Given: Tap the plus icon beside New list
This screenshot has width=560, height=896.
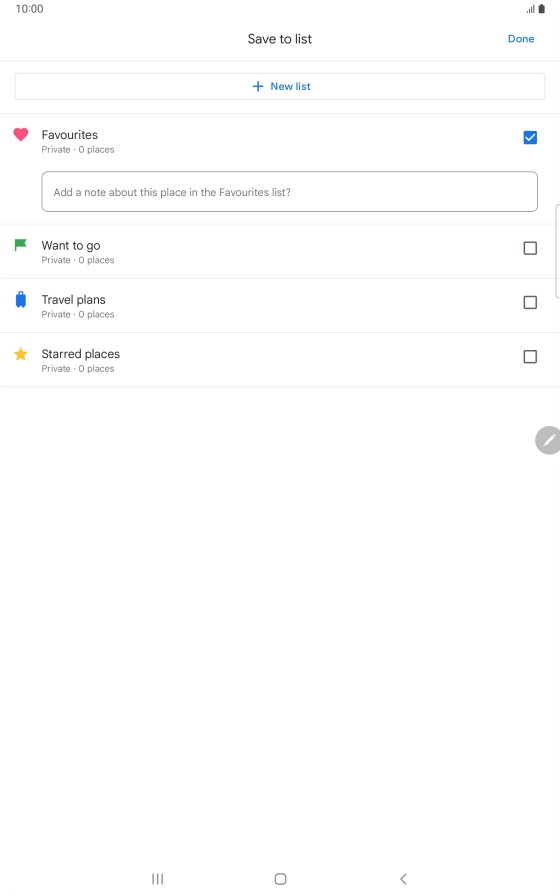Looking at the screenshot, I should click(258, 86).
